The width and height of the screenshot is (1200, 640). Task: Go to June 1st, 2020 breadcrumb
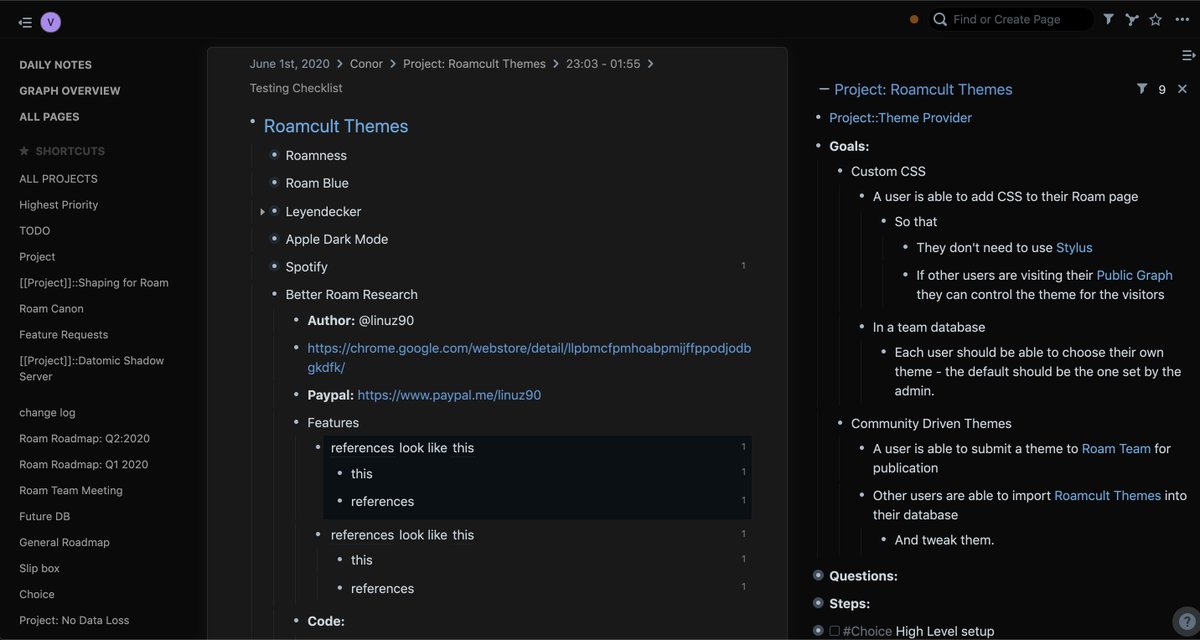click(x=290, y=64)
